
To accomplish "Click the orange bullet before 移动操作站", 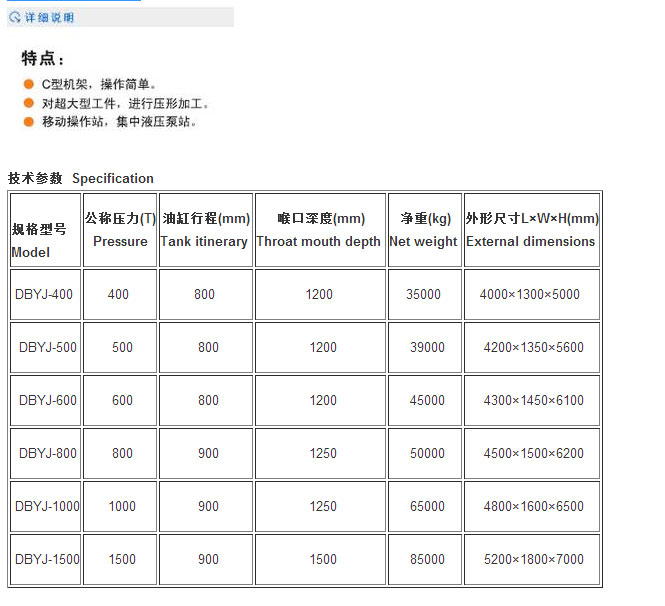I will 29,122.
